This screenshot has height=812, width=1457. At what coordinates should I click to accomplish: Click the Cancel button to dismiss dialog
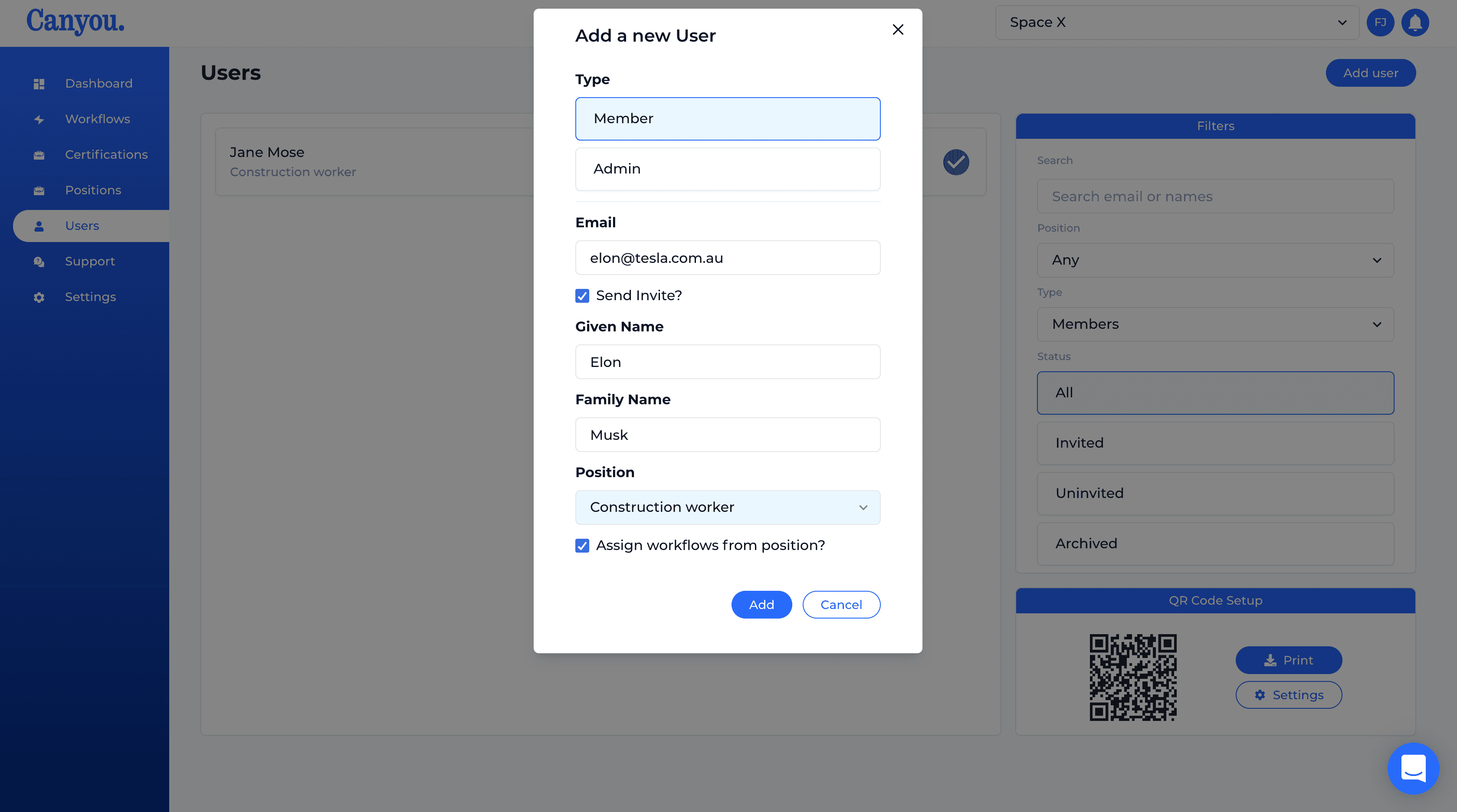pyautogui.click(x=841, y=604)
